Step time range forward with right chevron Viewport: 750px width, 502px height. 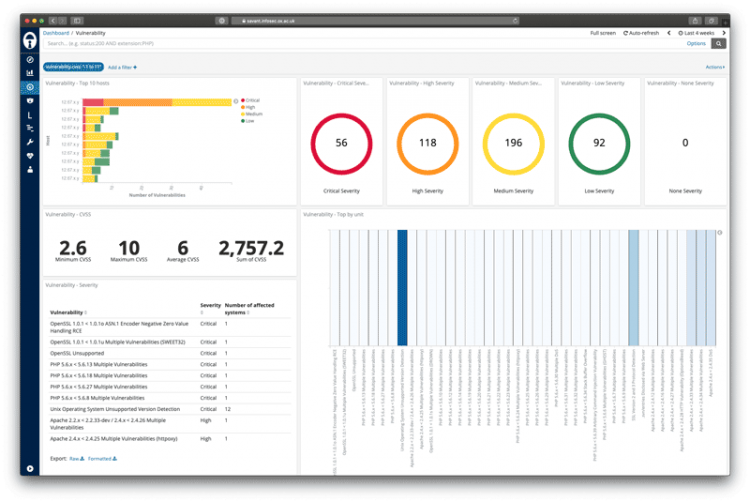coord(724,33)
